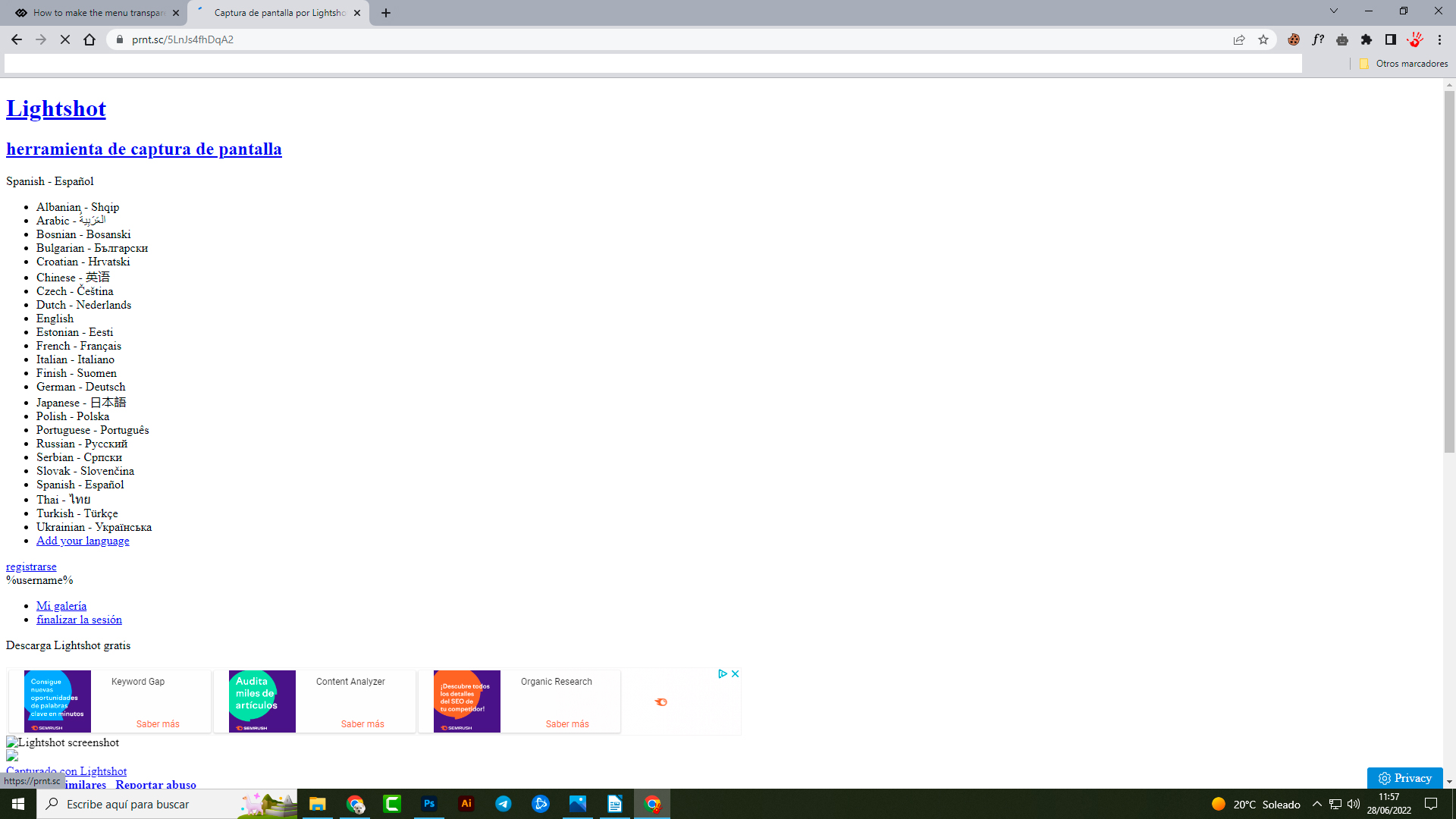Open Photoshop from the taskbar

429,804
